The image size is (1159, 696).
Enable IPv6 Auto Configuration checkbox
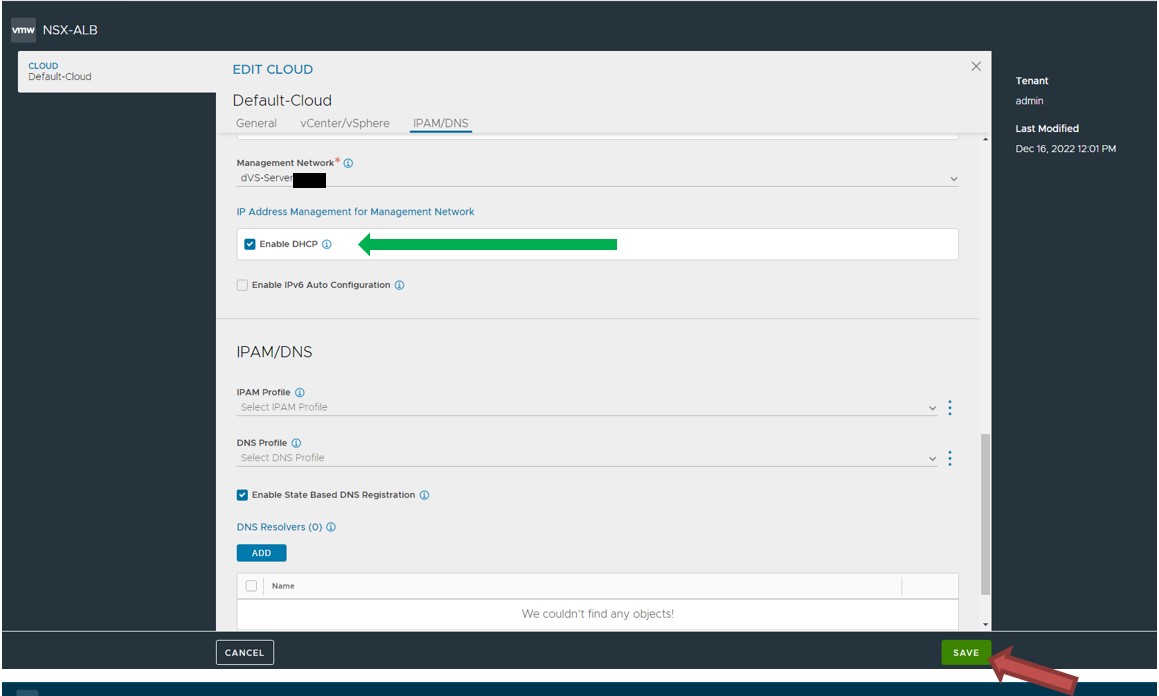tap(242, 285)
